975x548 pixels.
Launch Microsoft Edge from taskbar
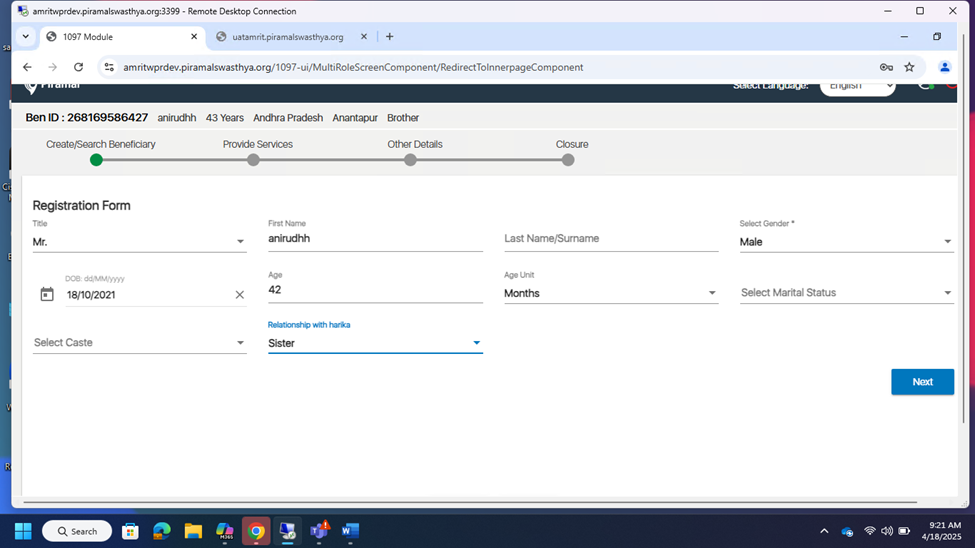[x=162, y=531]
